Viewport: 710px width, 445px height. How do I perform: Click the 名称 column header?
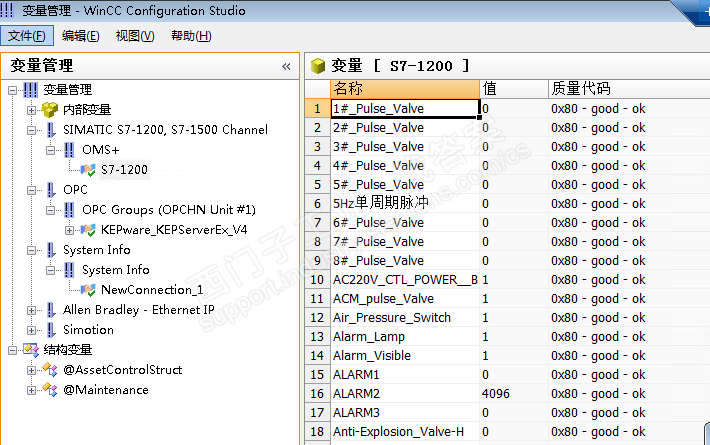point(405,89)
